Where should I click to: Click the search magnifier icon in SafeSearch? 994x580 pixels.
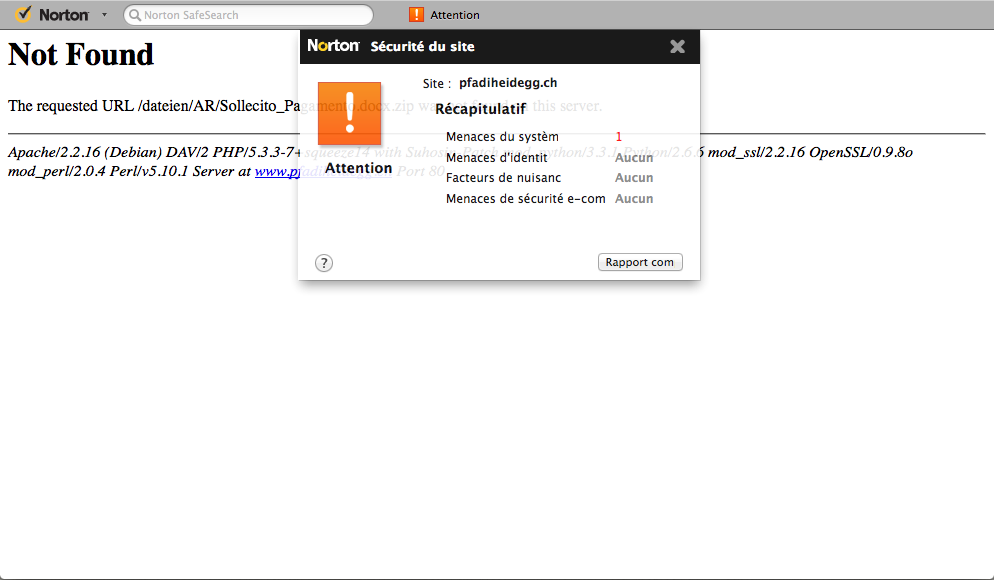[134, 15]
